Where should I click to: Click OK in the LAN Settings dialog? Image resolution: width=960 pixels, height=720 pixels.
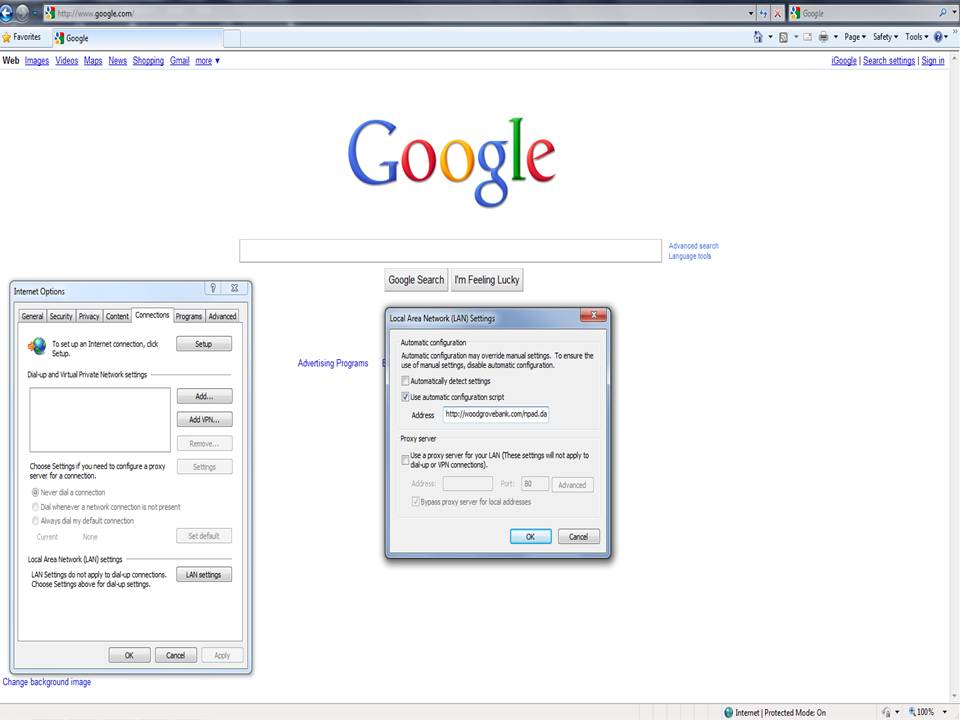(x=530, y=537)
